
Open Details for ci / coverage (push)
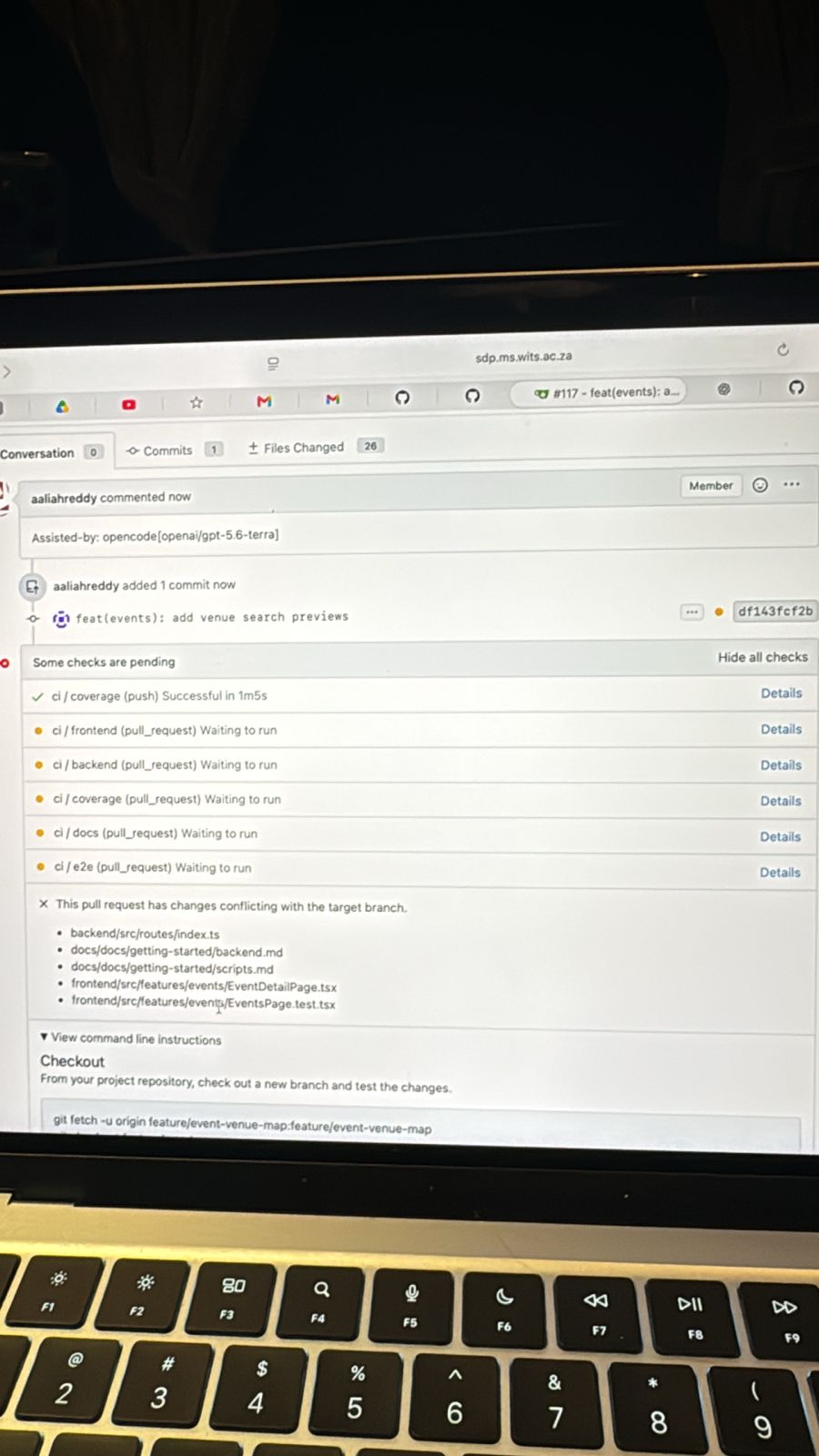(x=781, y=693)
